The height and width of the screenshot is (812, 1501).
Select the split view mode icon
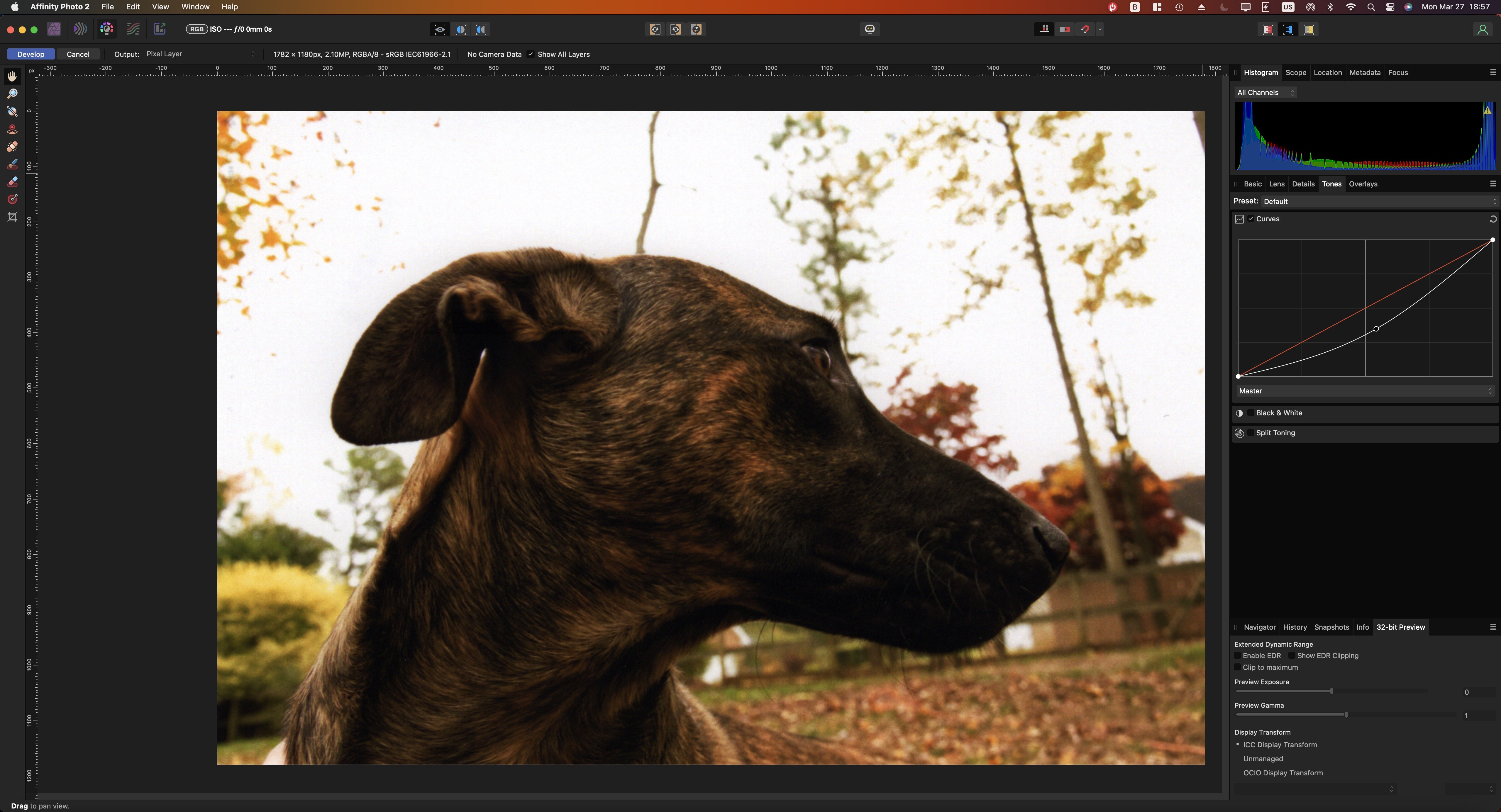[x=461, y=30]
